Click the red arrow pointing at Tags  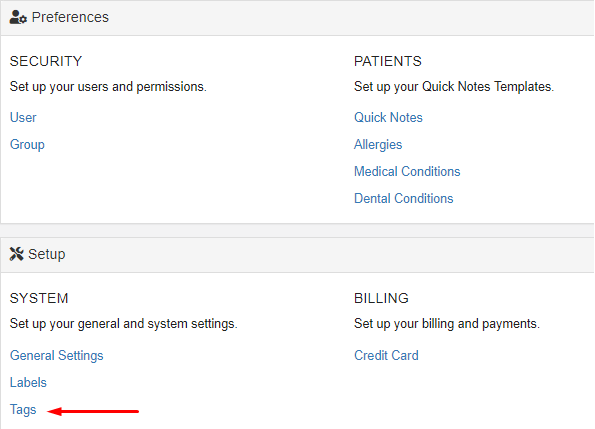coord(93,411)
